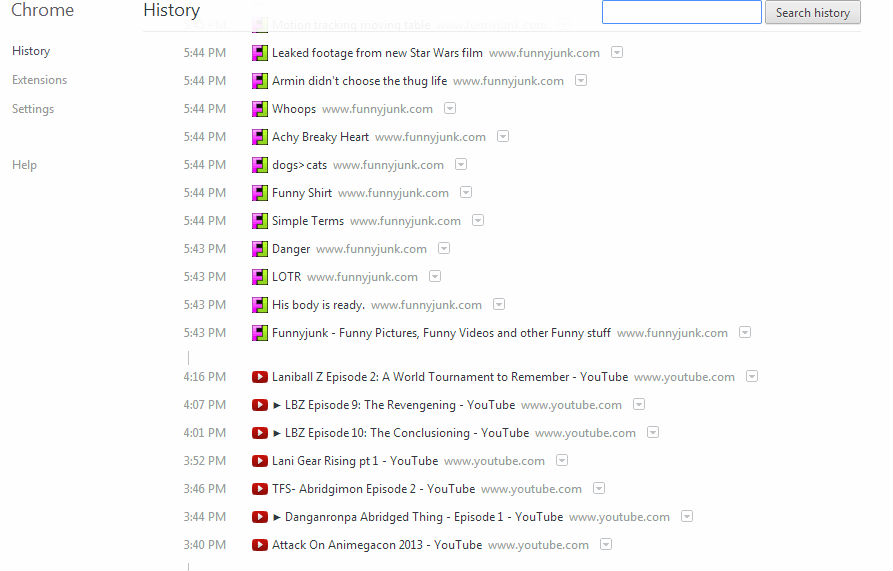Open dropdown arrow for 'LBZ Episode 10: The Conclusioning'
Viewport: 893px width, 571px height.
(653, 432)
